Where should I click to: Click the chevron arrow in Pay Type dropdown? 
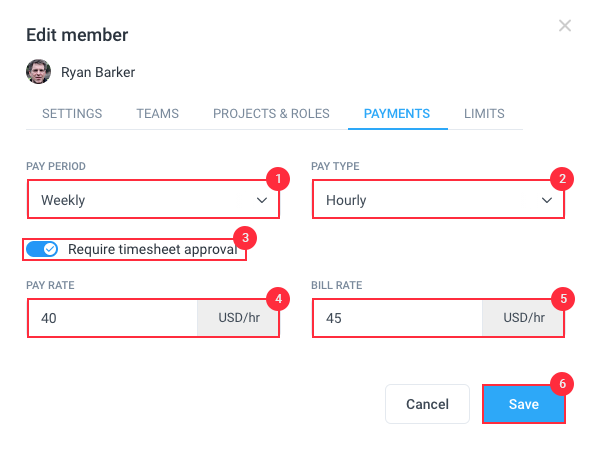(x=547, y=200)
